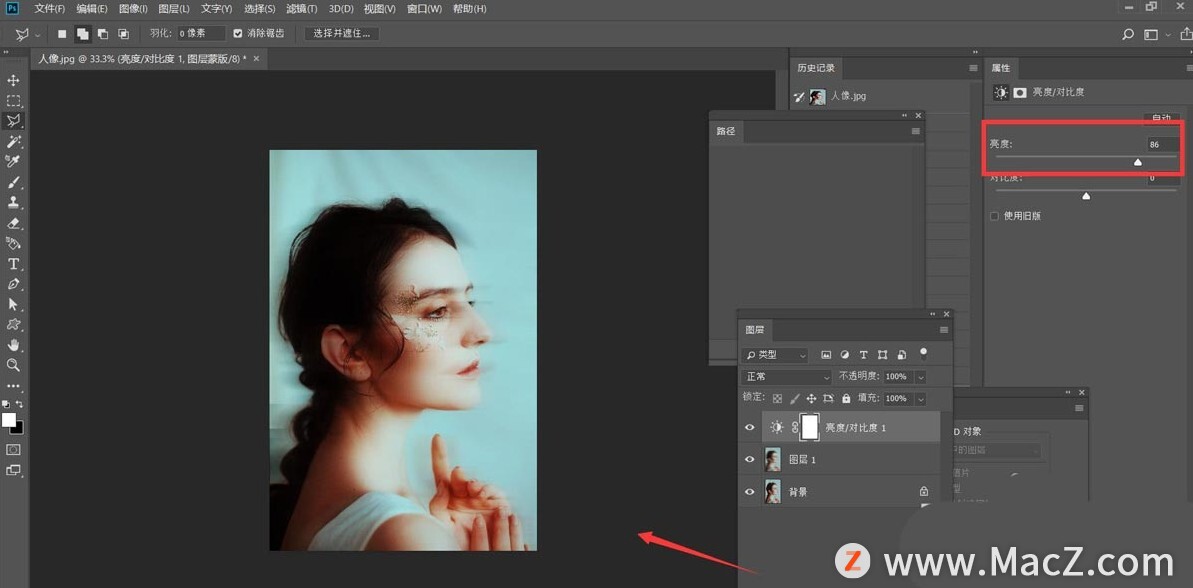This screenshot has height=588, width=1193.
Task: Toggle the 消除锯齿 checkbox
Action: click(x=238, y=33)
